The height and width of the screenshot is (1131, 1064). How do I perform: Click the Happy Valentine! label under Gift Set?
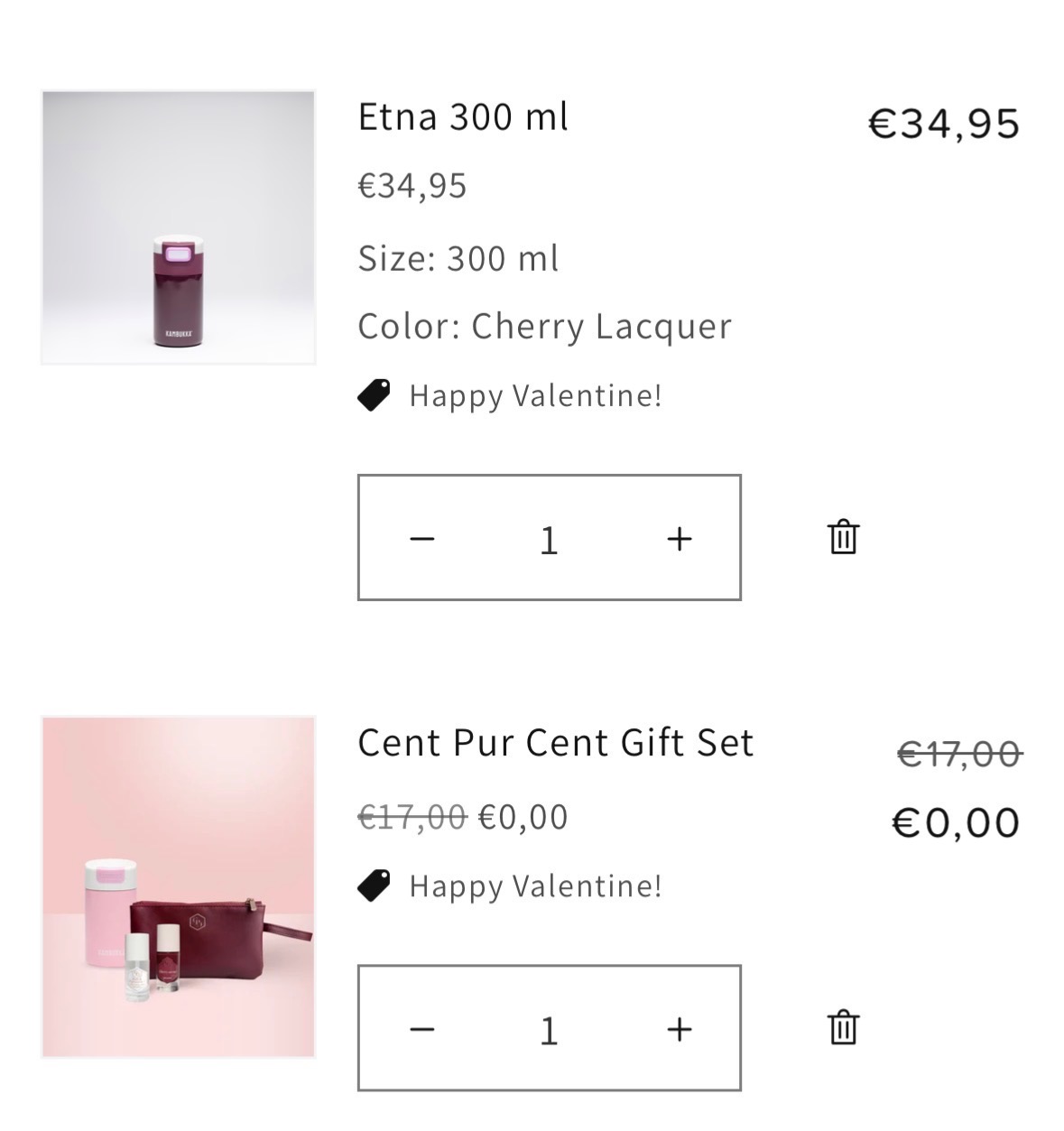tap(535, 885)
